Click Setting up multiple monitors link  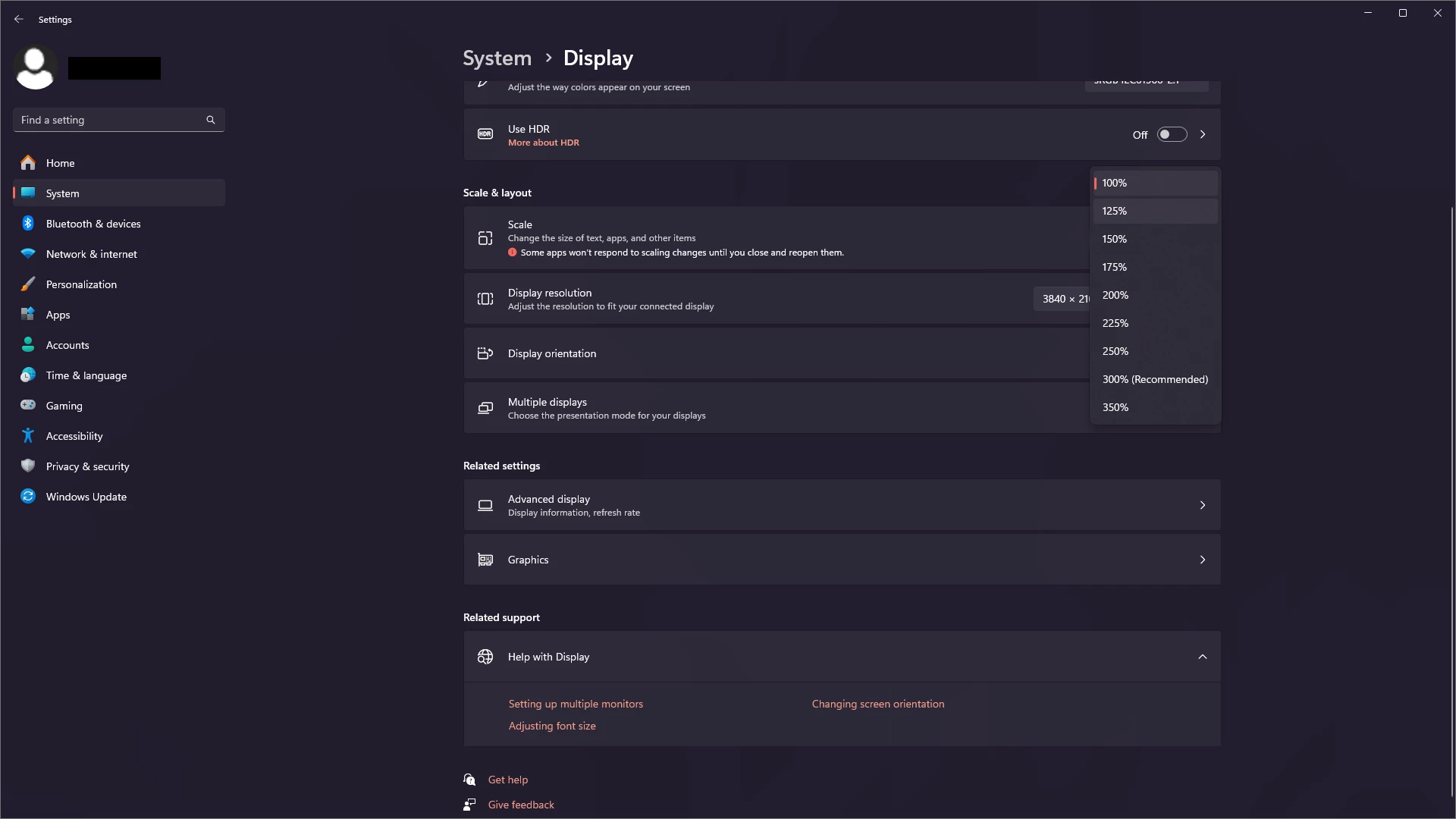pos(576,704)
